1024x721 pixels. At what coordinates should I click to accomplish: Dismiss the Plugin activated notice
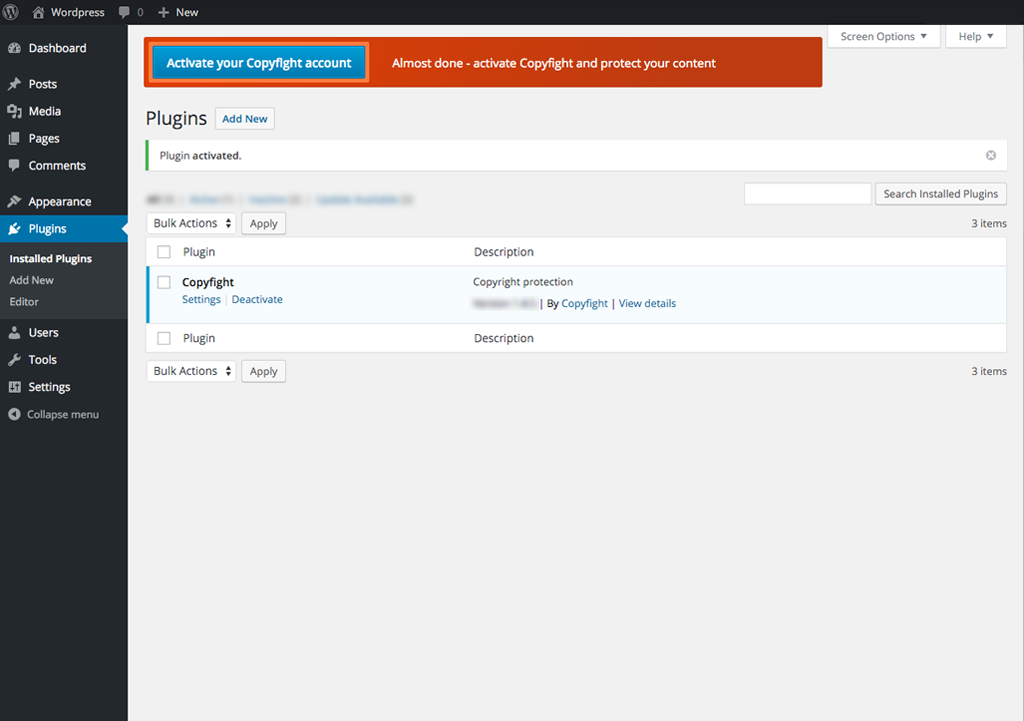tap(991, 155)
